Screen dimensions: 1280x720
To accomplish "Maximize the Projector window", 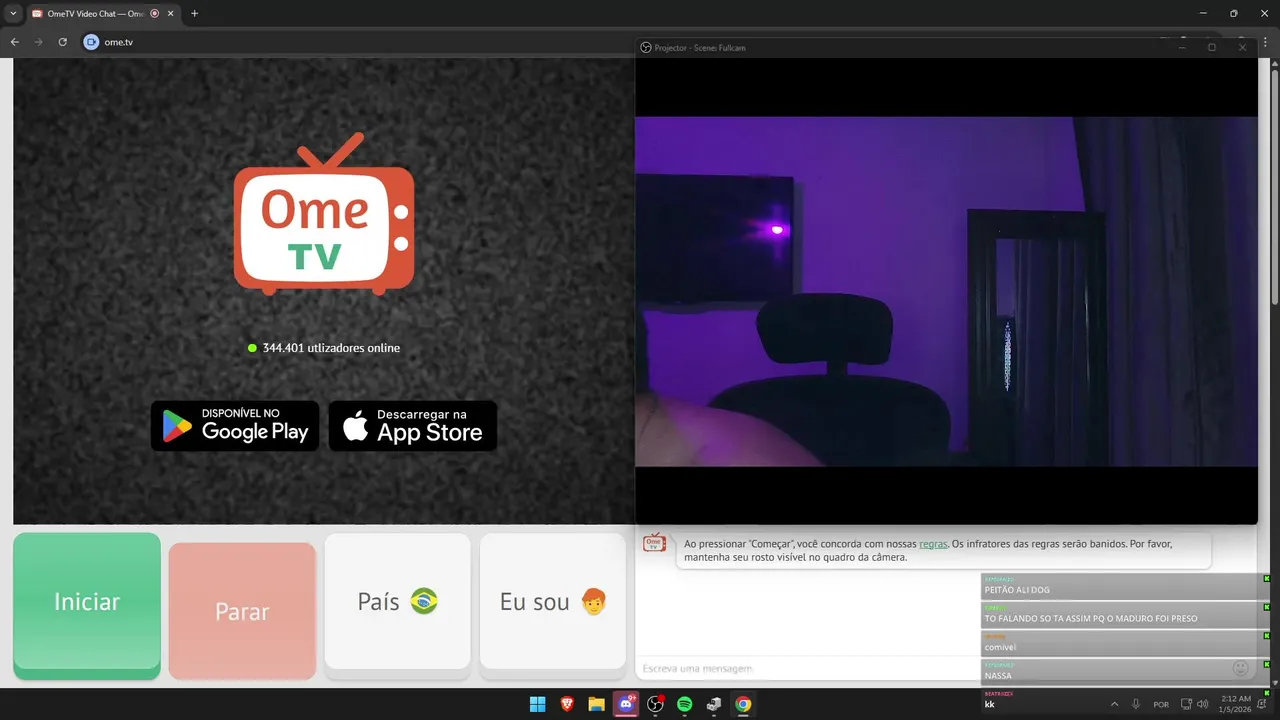I will coord(1212,47).
